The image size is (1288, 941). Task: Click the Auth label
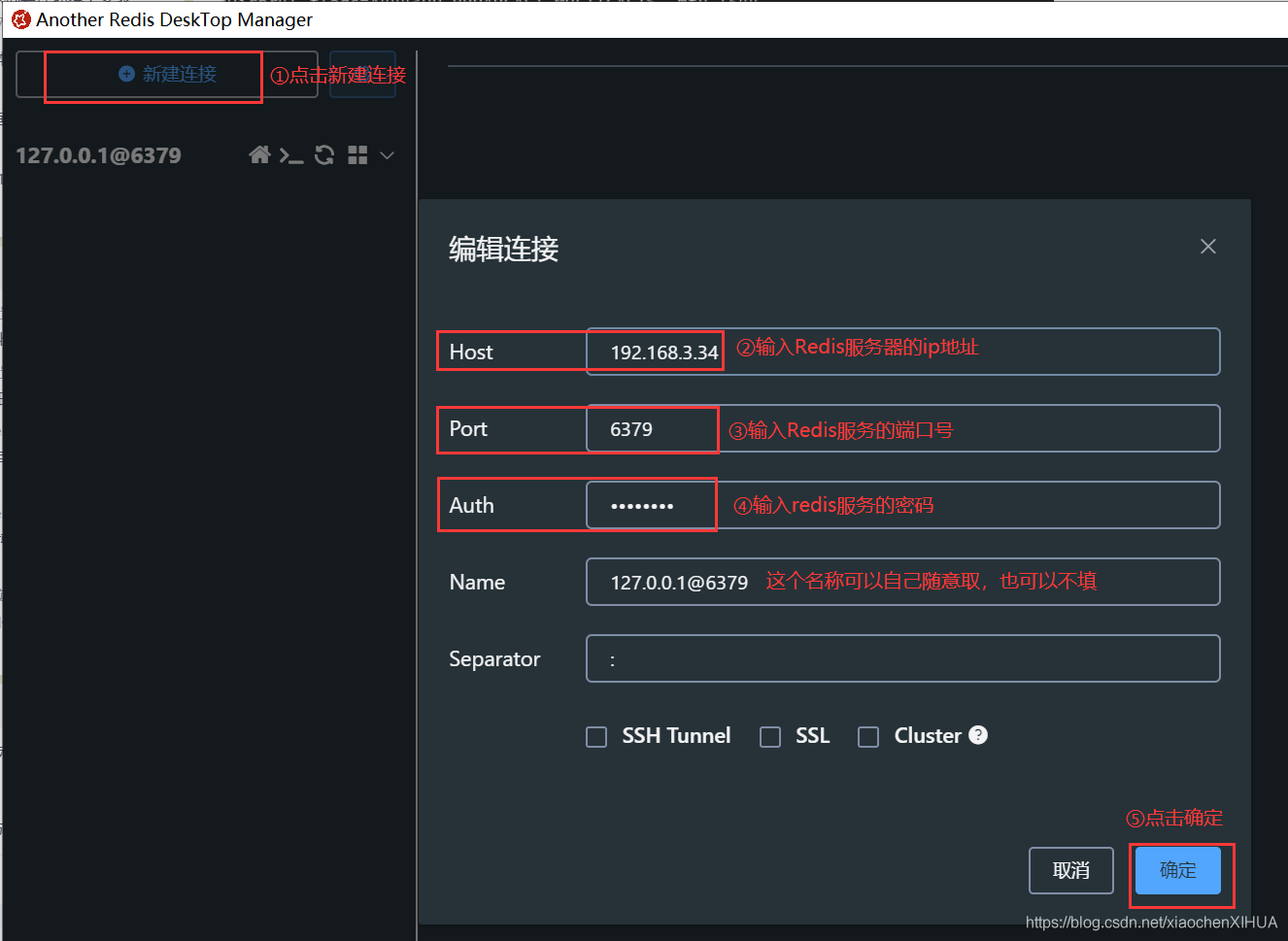click(x=472, y=505)
